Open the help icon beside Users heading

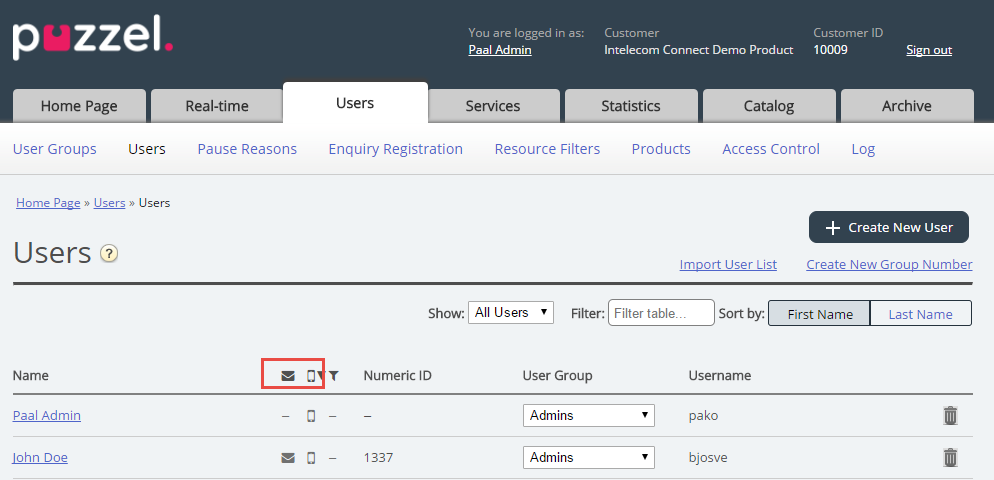(x=109, y=254)
